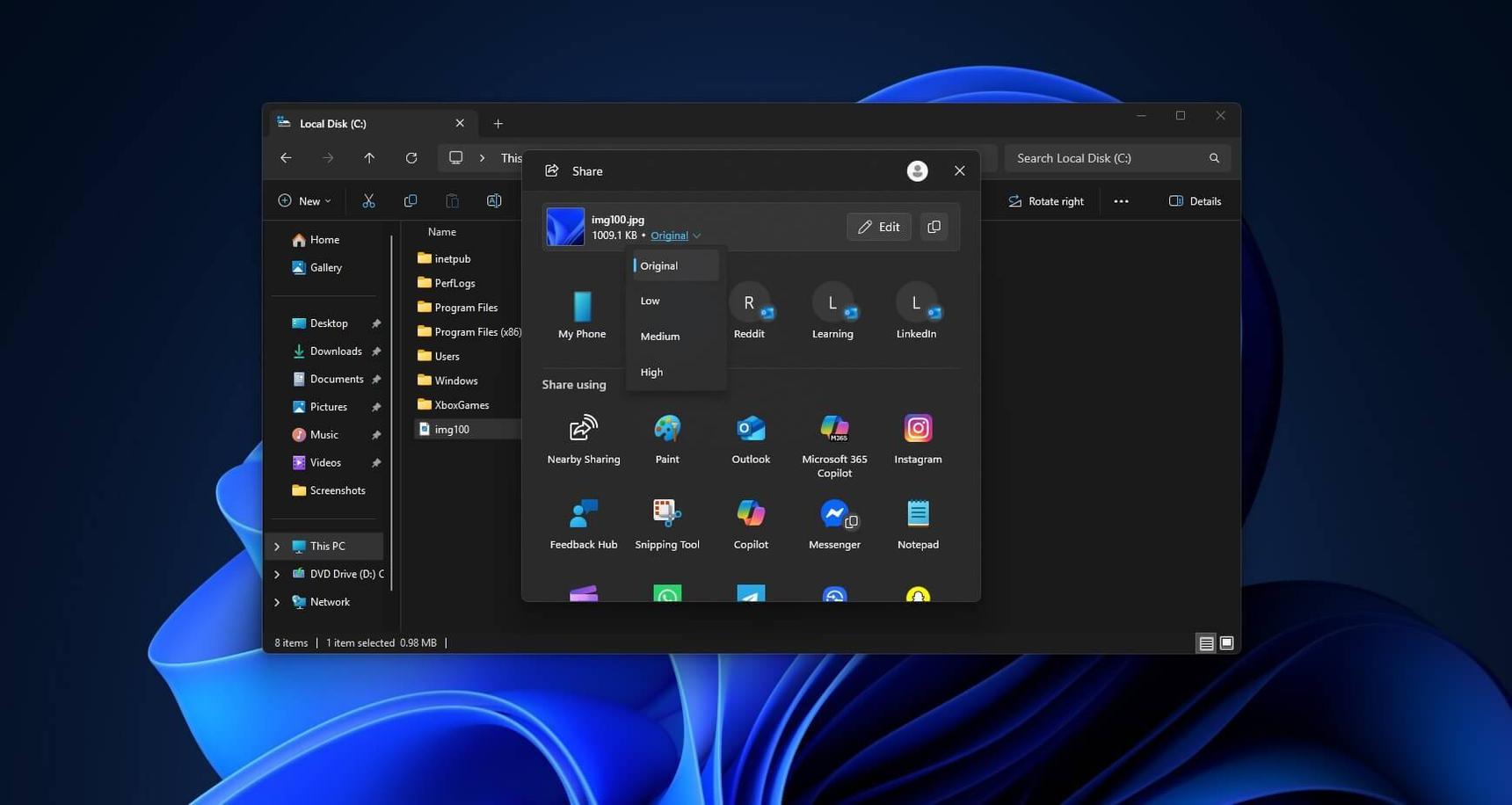The height and width of the screenshot is (805, 1512).
Task: Share the photo to Snipping Tool
Action: [666, 523]
